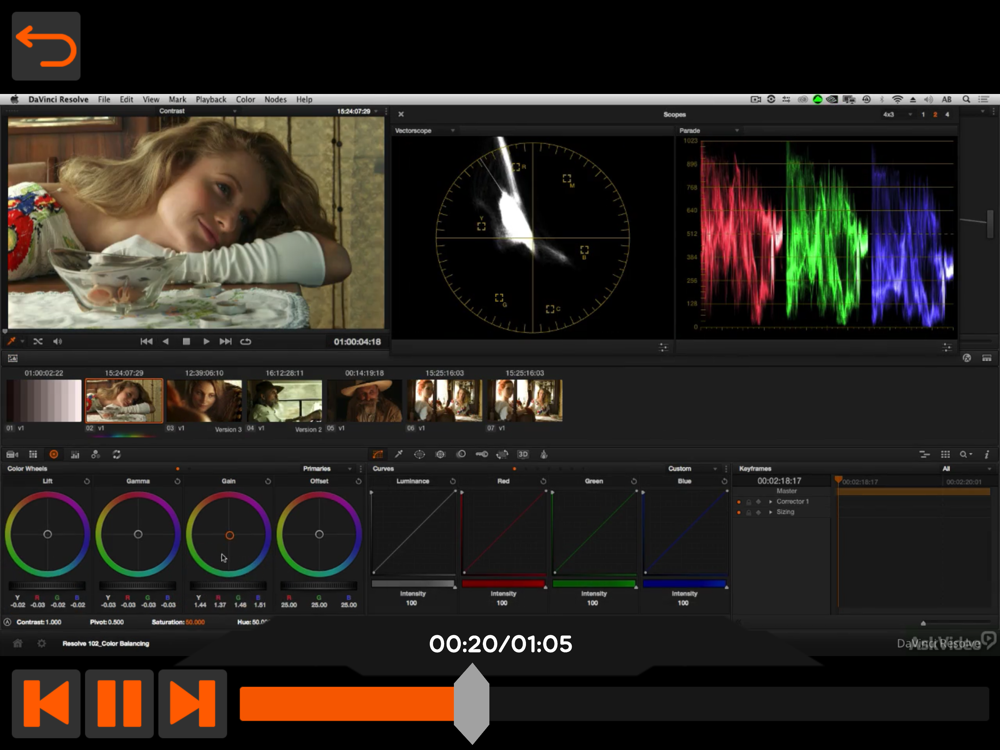Toggle loop playback in viewer
1000x750 pixels.
pyautogui.click(x=245, y=342)
